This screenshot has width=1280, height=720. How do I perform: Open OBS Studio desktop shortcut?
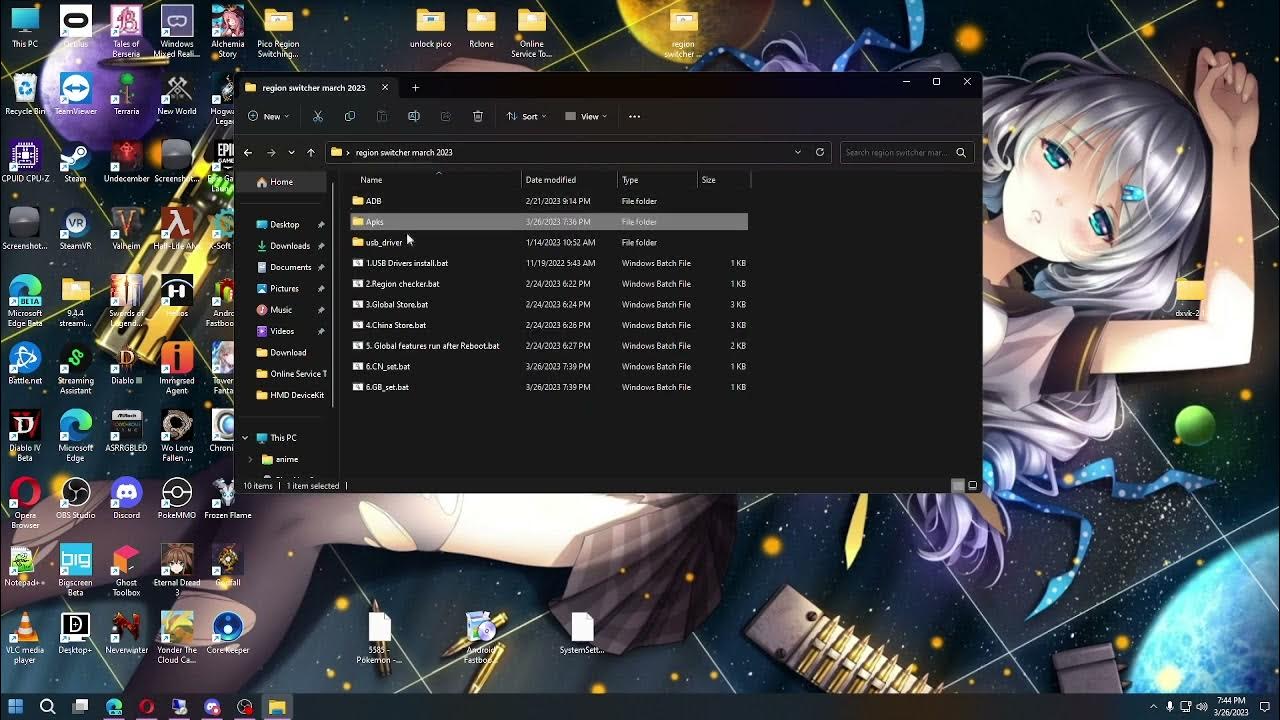click(x=75, y=499)
